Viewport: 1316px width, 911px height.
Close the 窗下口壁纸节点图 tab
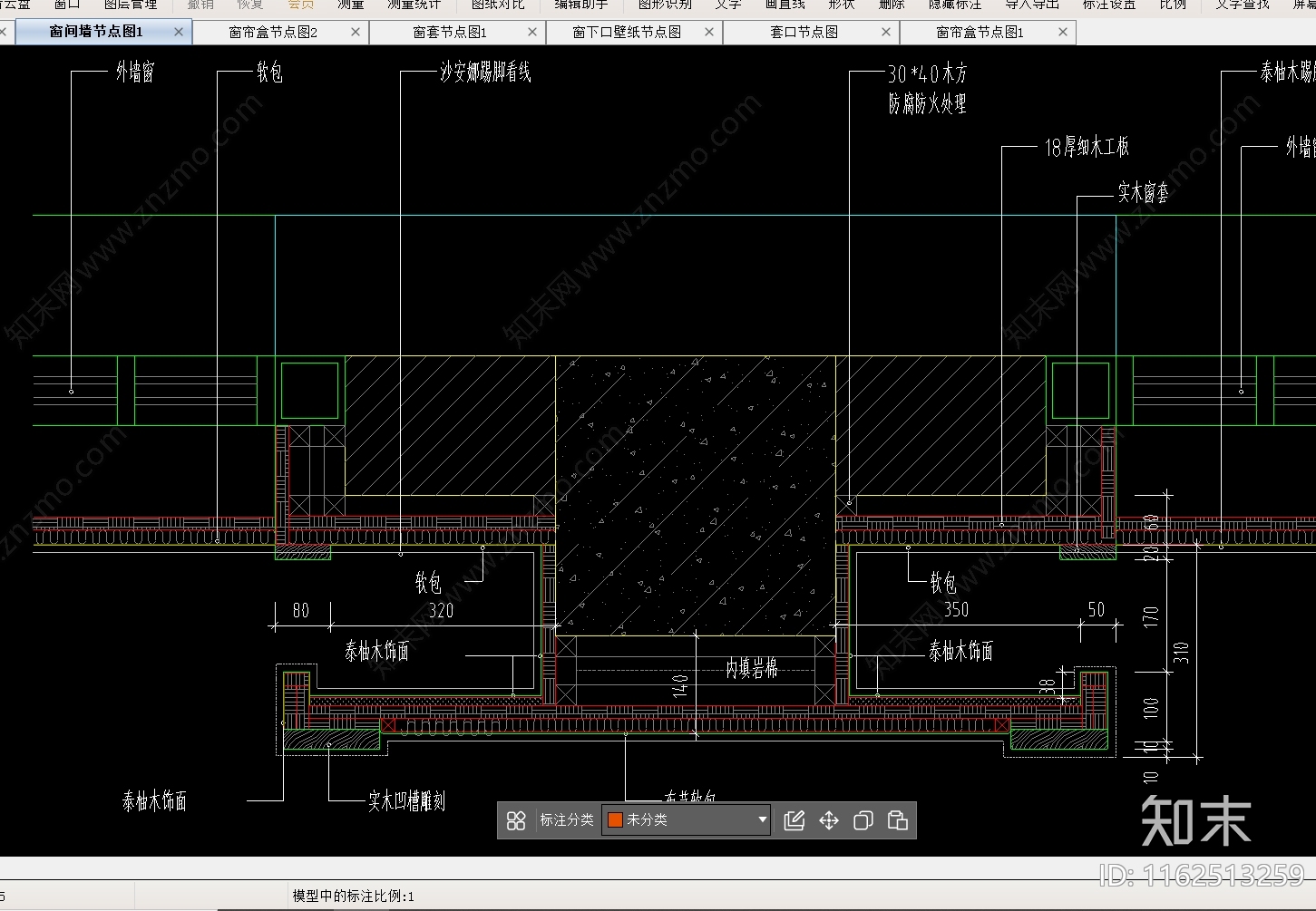(709, 32)
